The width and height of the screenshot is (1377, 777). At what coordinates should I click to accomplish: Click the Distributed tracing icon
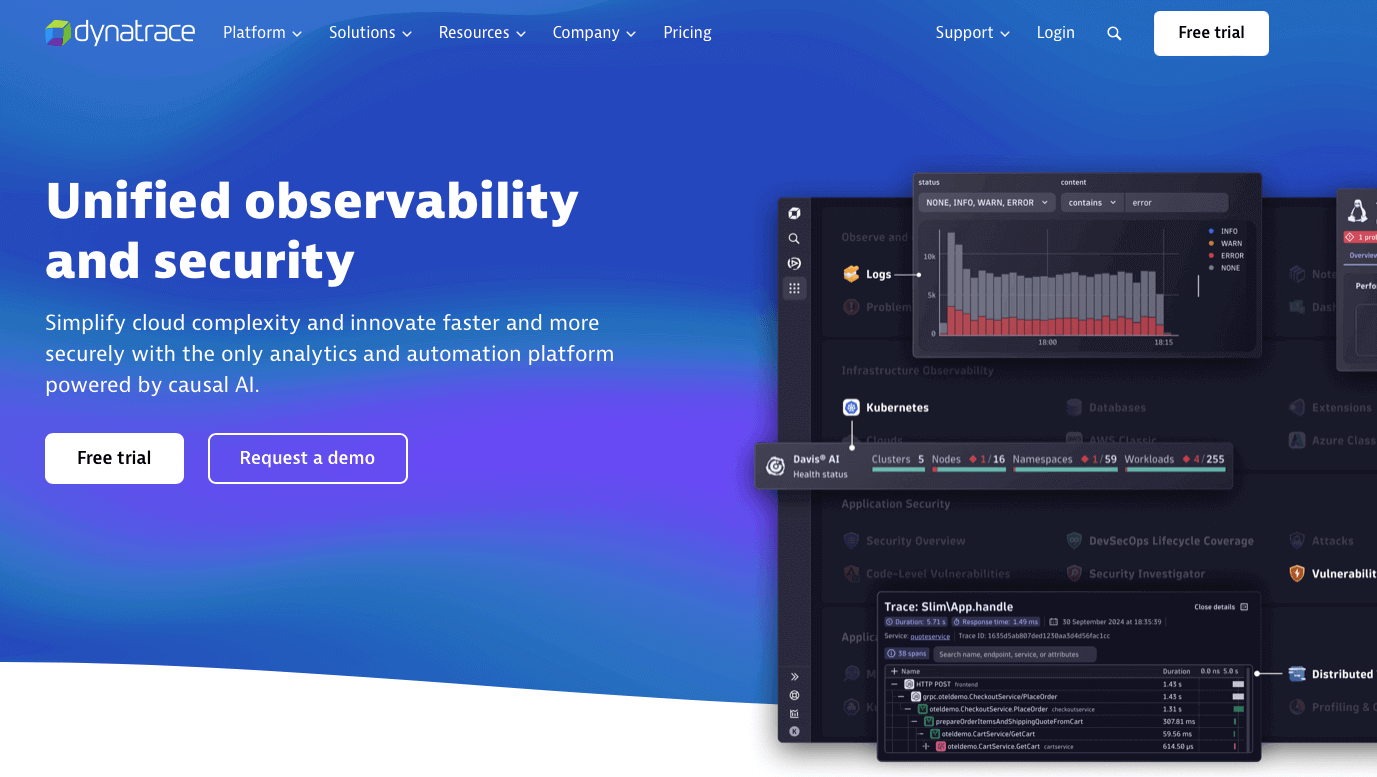pos(1297,674)
